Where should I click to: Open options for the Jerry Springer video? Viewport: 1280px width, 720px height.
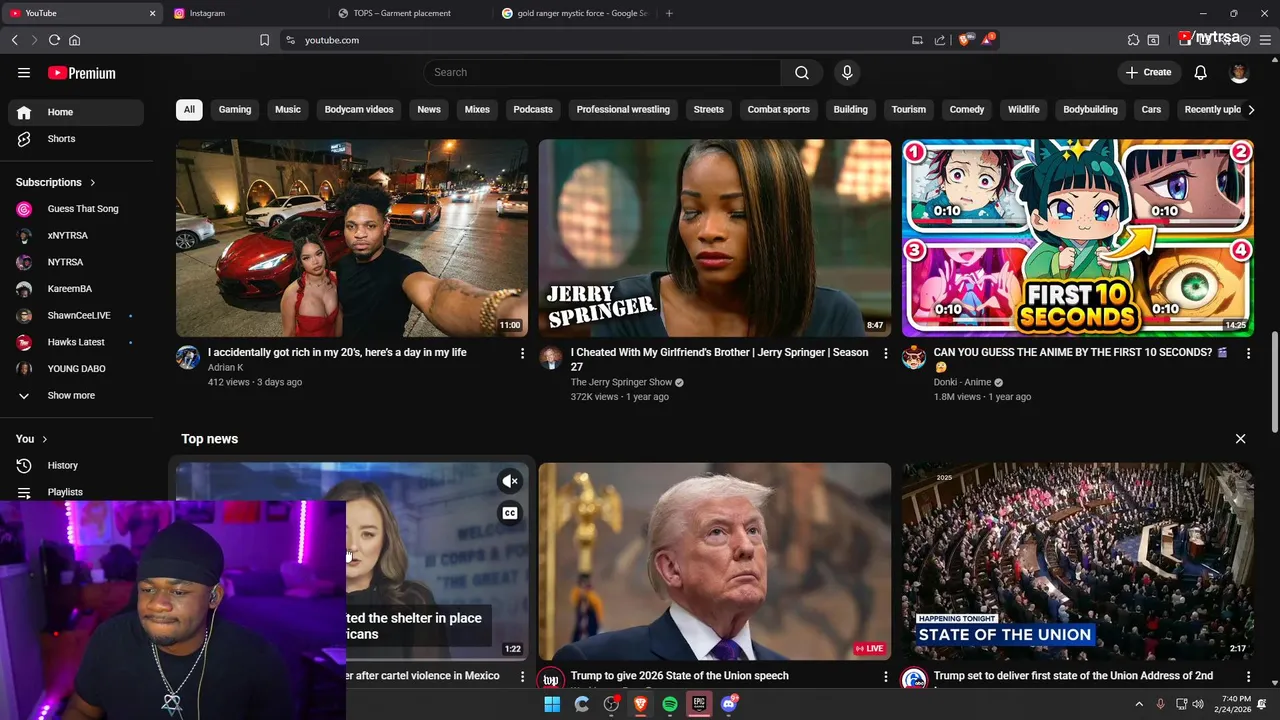pyautogui.click(x=885, y=353)
